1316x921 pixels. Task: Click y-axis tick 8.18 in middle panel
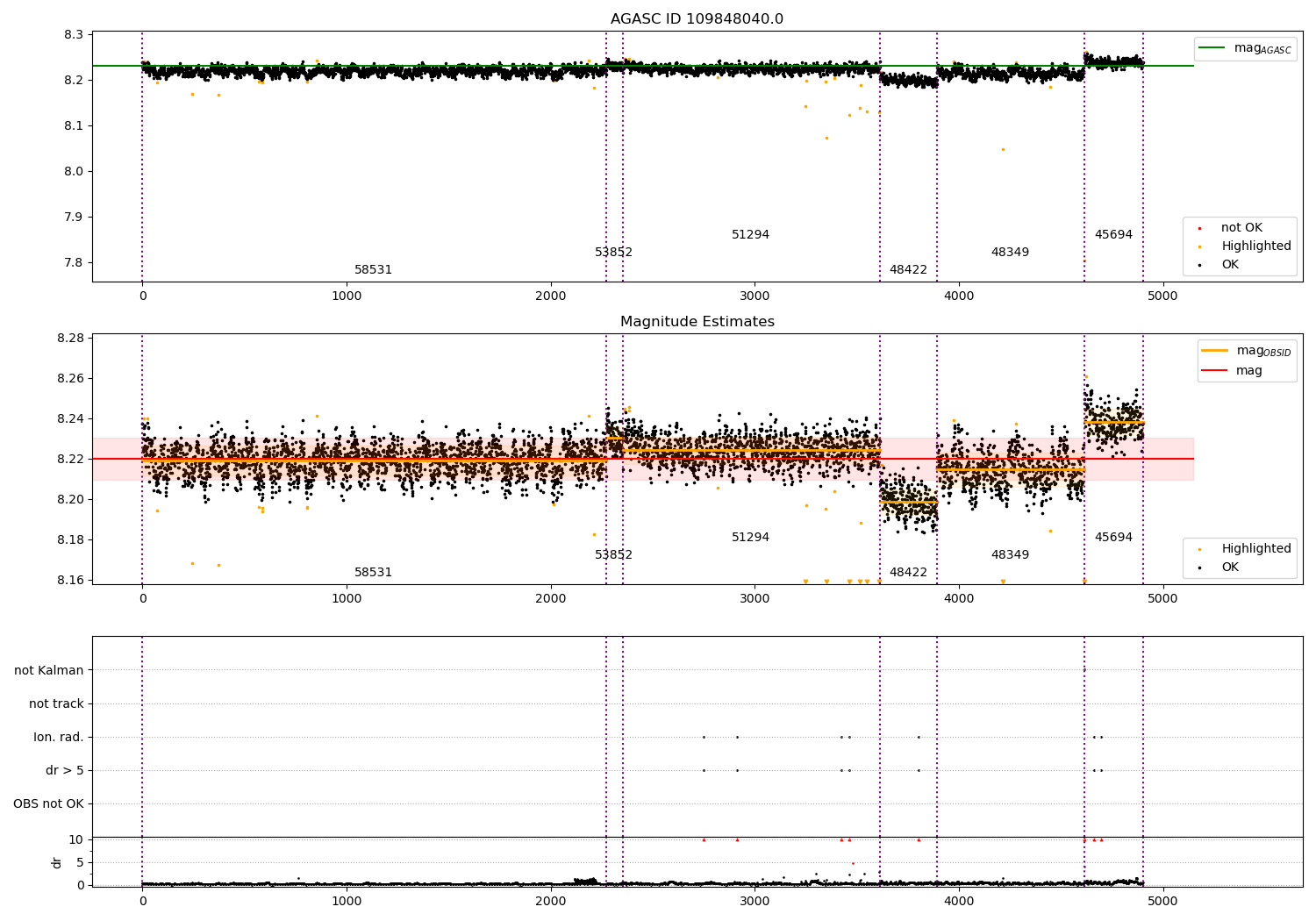(70, 540)
